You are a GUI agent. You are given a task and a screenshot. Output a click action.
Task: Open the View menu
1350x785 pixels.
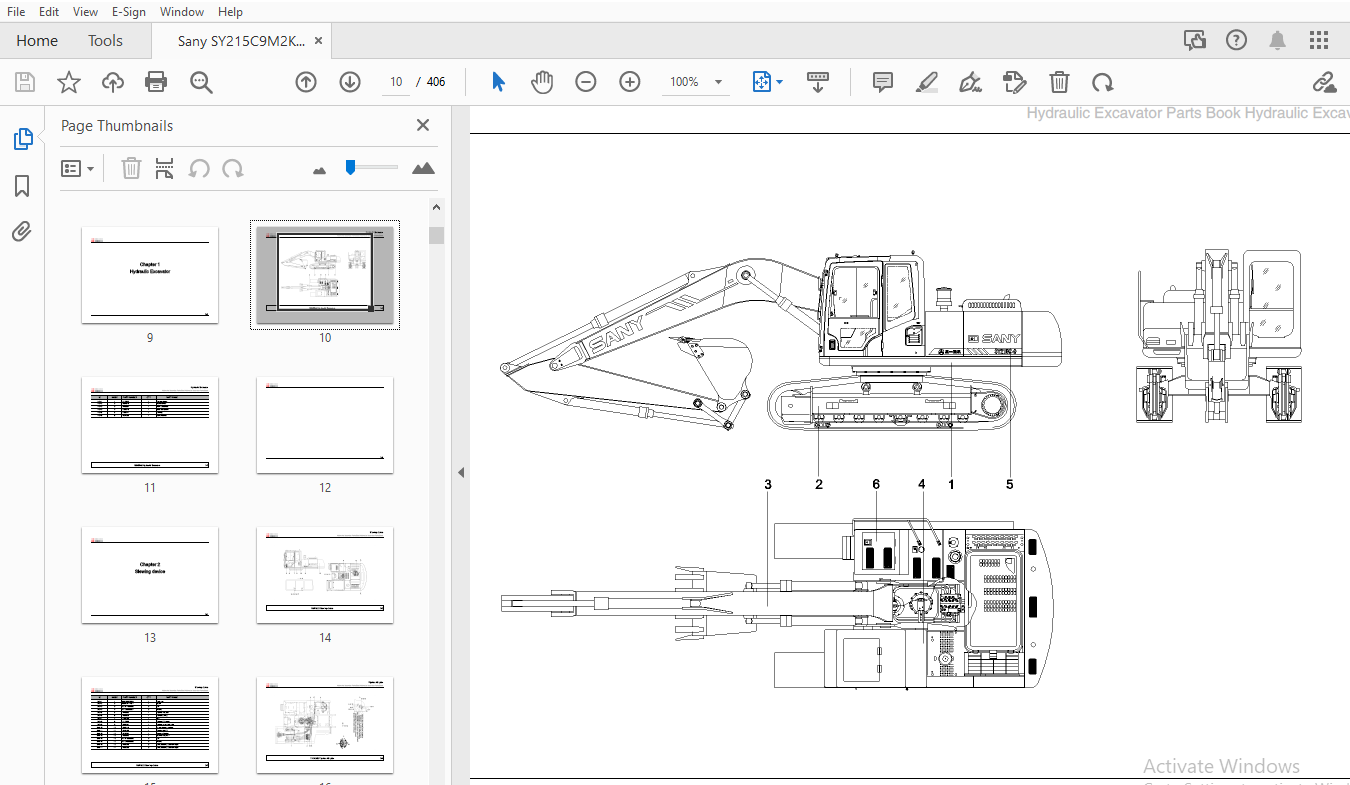86,11
